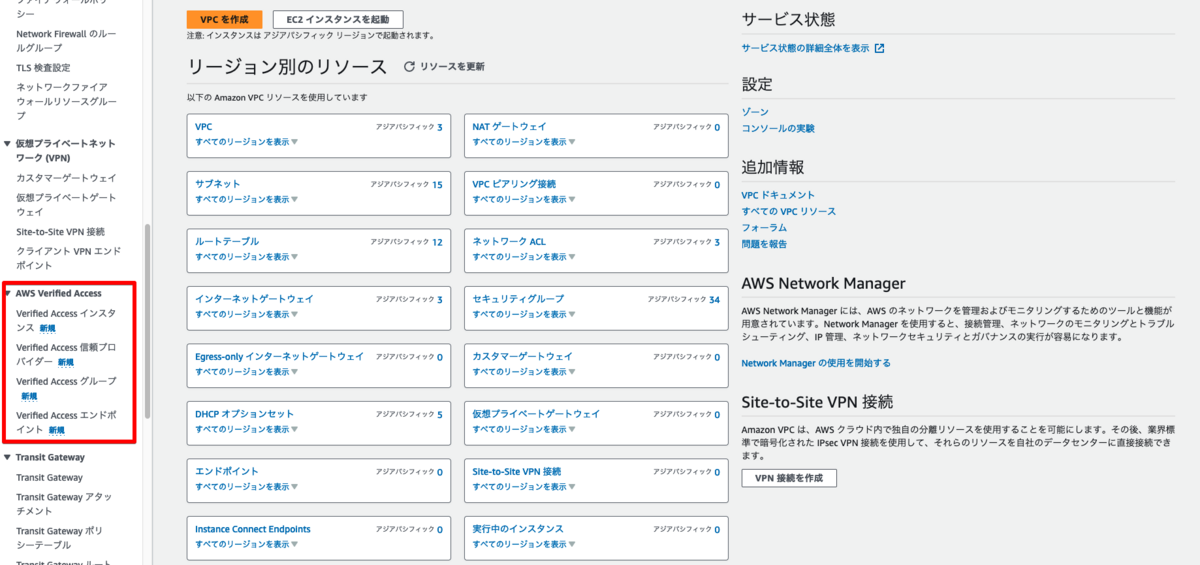The height and width of the screenshot is (565, 1200).
Task: Click the サブネット count 15
Action: coord(437,184)
